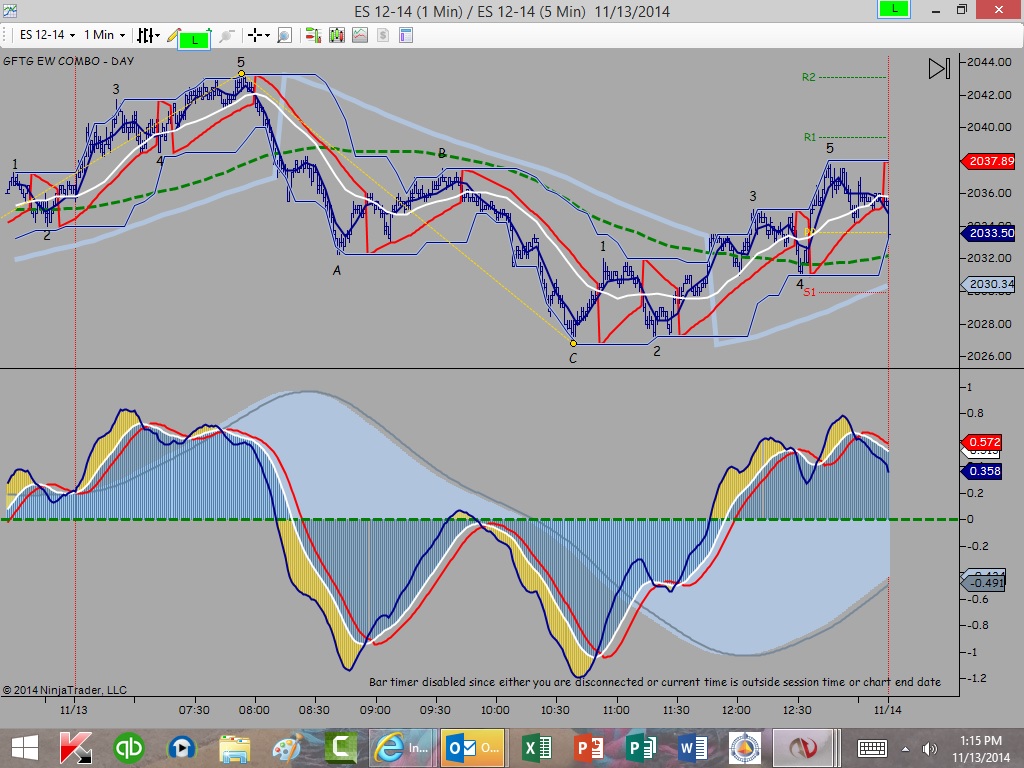The width and height of the screenshot is (1024, 768).
Task: Open the compass-logo app on the taskbar
Action: (745, 748)
